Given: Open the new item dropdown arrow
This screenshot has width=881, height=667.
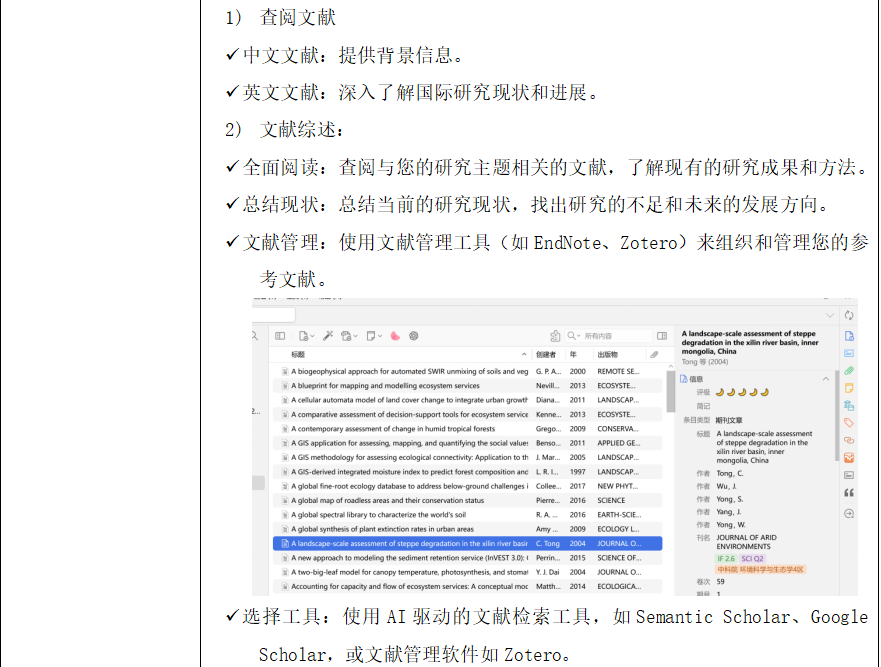Looking at the screenshot, I should tap(312, 337).
